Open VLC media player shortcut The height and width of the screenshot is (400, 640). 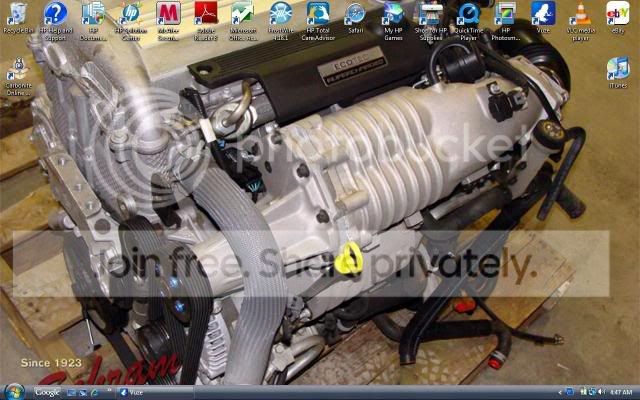tap(581, 21)
